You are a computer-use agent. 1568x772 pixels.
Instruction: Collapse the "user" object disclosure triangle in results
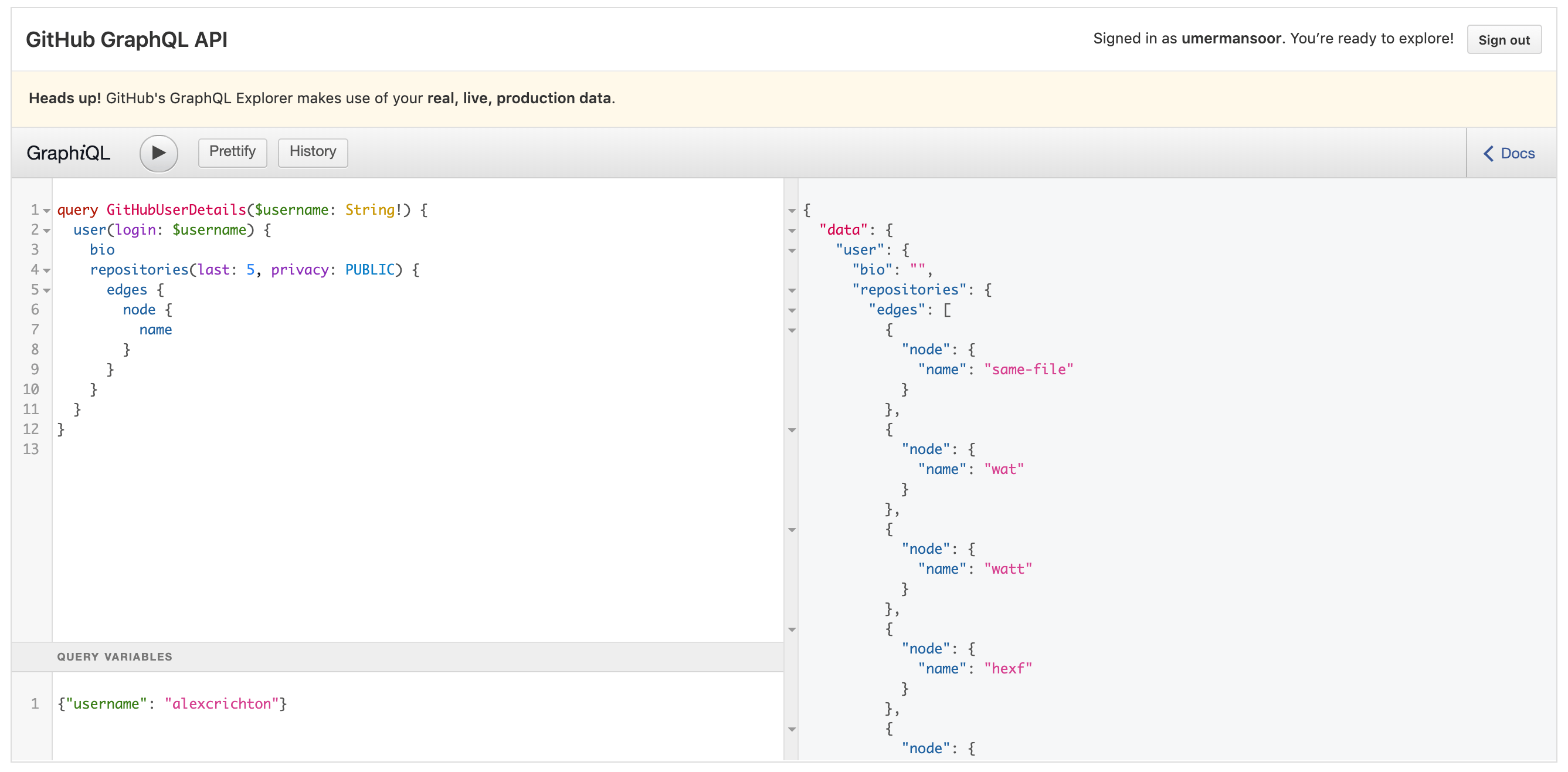(791, 250)
